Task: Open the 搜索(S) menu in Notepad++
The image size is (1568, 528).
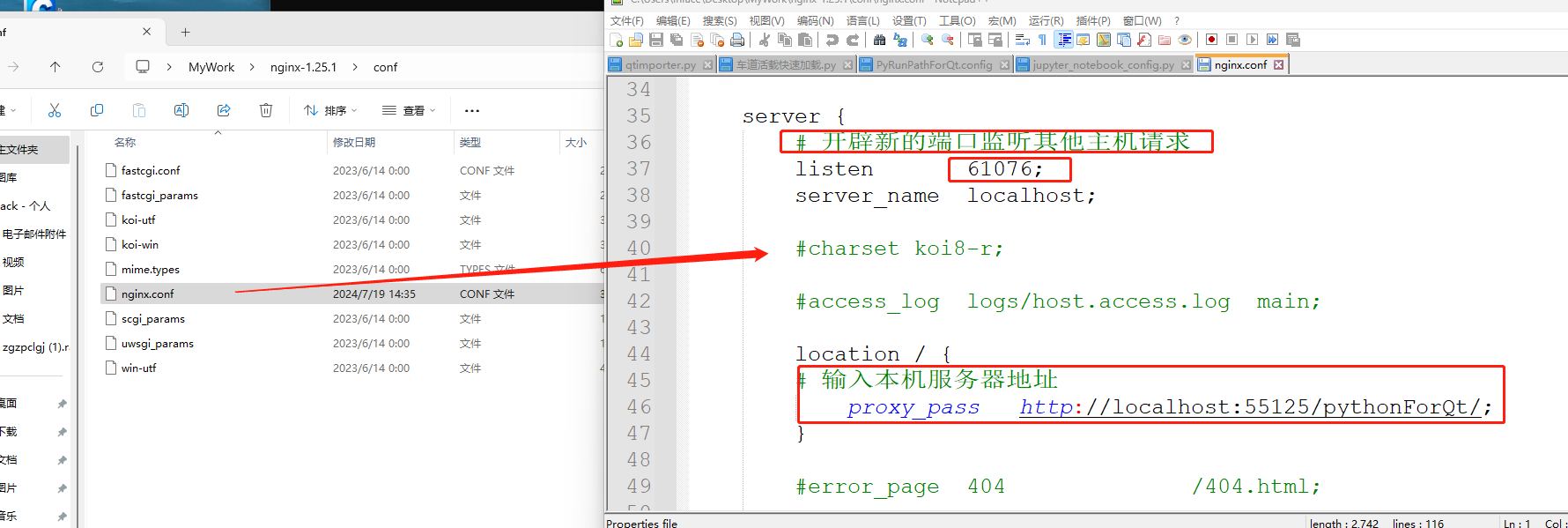Action: click(x=720, y=20)
